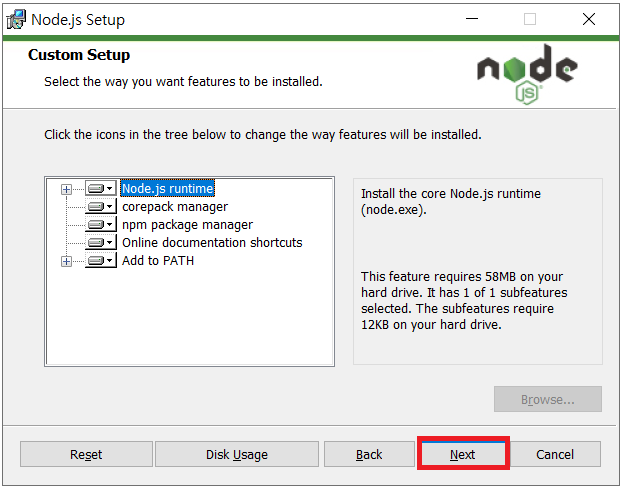The image size is (621, 490).
Task: Click the Node.js Setup installer title icon
Action: tap(16, 19)
